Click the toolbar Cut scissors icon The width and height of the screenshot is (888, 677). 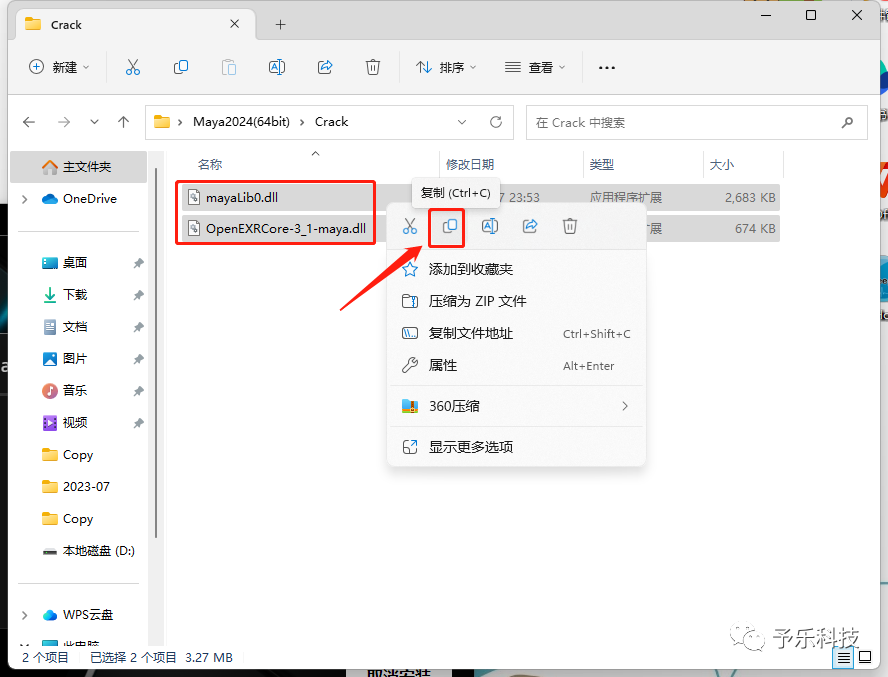[x=133, y=67]
